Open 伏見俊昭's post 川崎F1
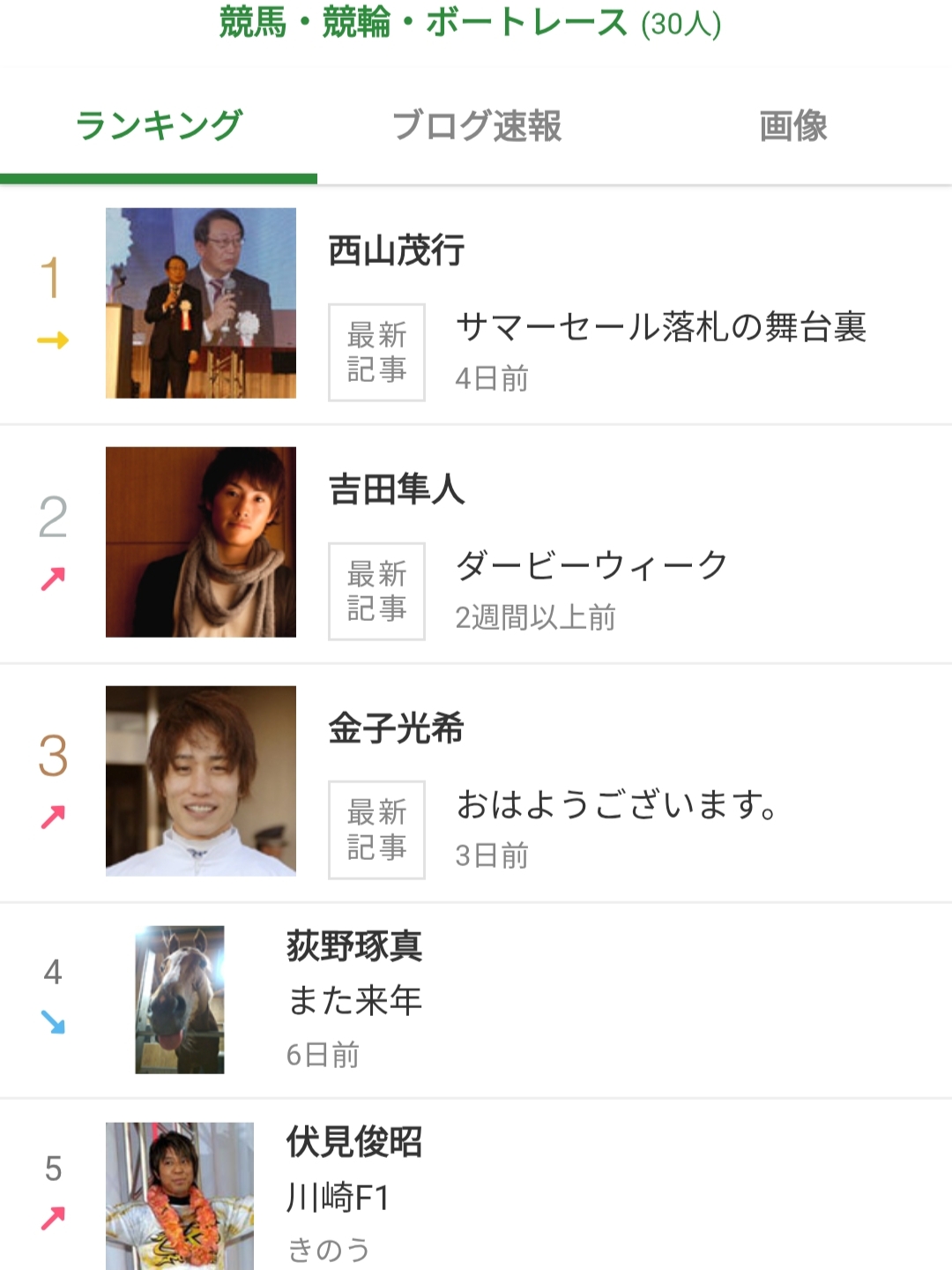 pos(338,1198)
